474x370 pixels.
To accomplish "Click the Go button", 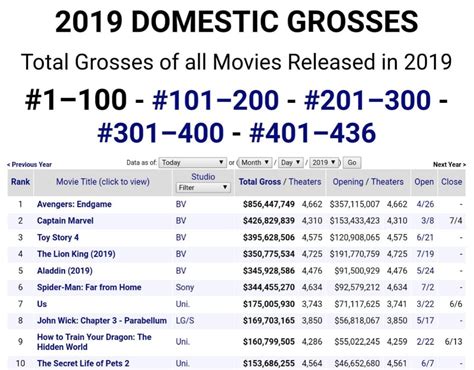I will (x=352, y=163).
